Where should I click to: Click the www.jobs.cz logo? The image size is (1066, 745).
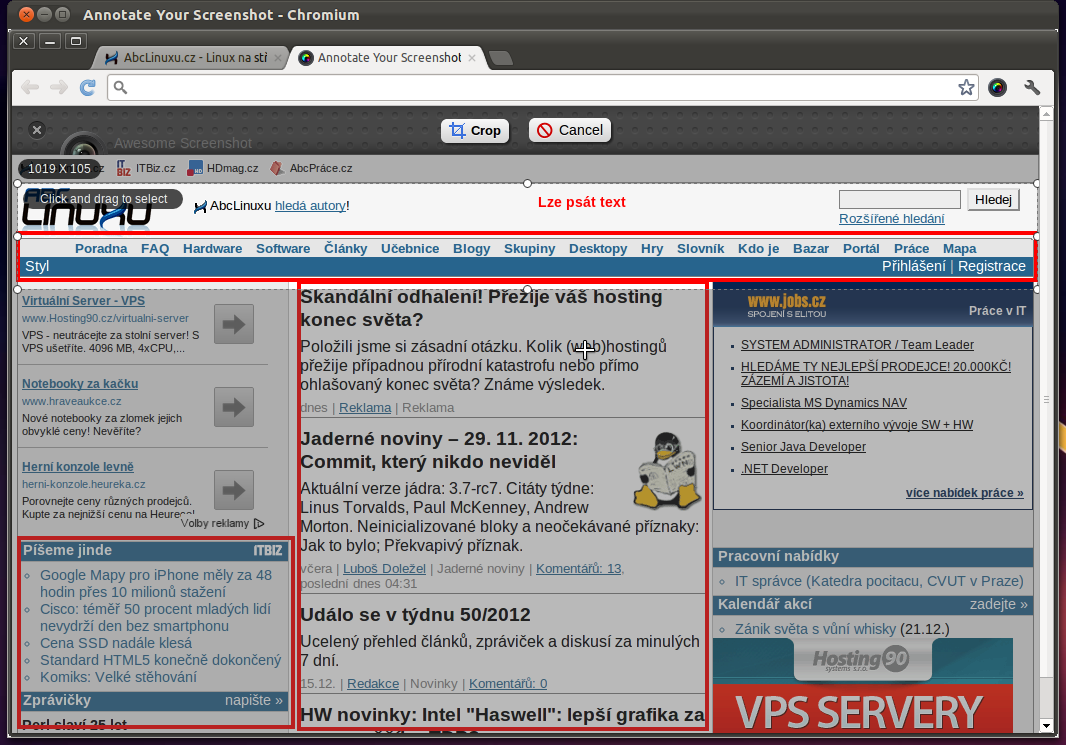pos(787,305)
